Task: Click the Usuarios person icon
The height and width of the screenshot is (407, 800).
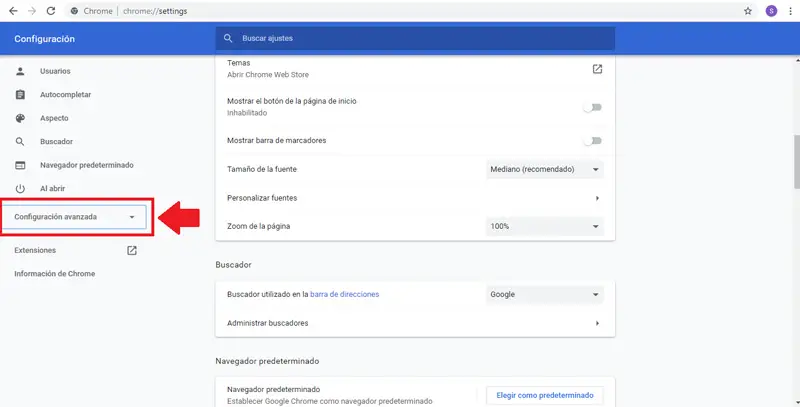Action: tap(20, 71)
